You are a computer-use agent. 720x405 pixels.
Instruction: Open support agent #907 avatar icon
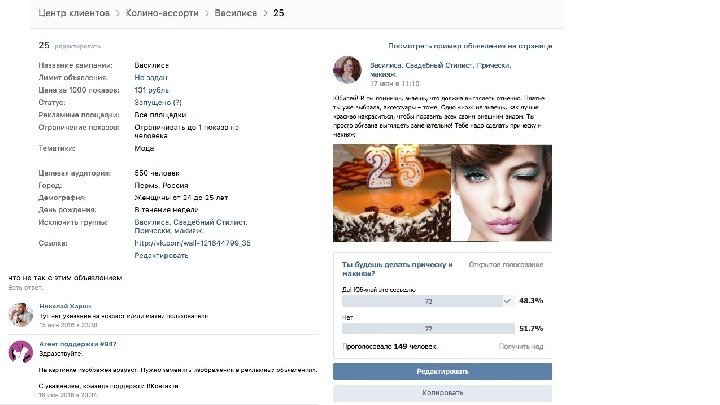point(21,352)
